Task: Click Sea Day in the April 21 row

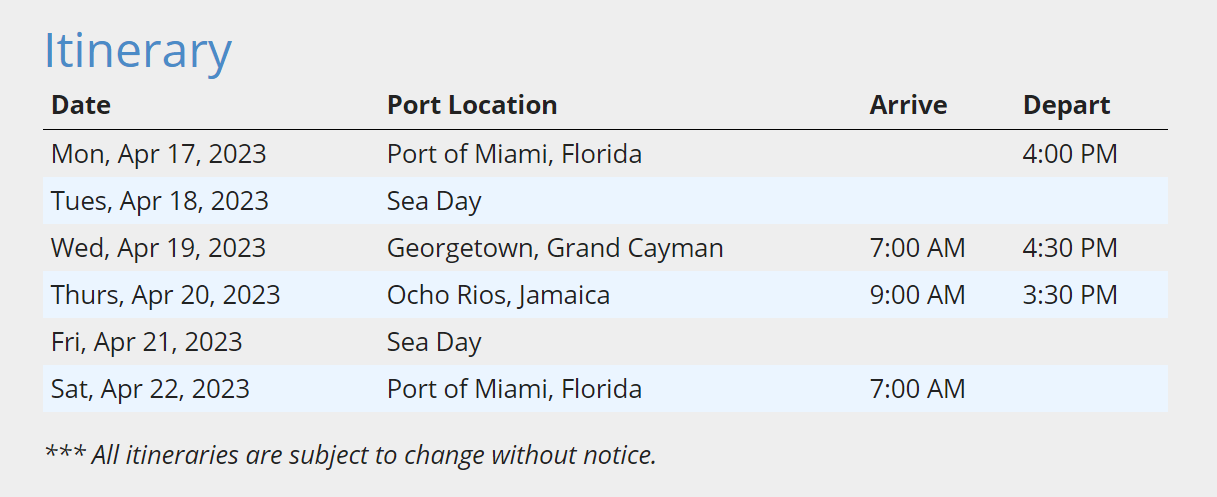Action: click(434, 342)
